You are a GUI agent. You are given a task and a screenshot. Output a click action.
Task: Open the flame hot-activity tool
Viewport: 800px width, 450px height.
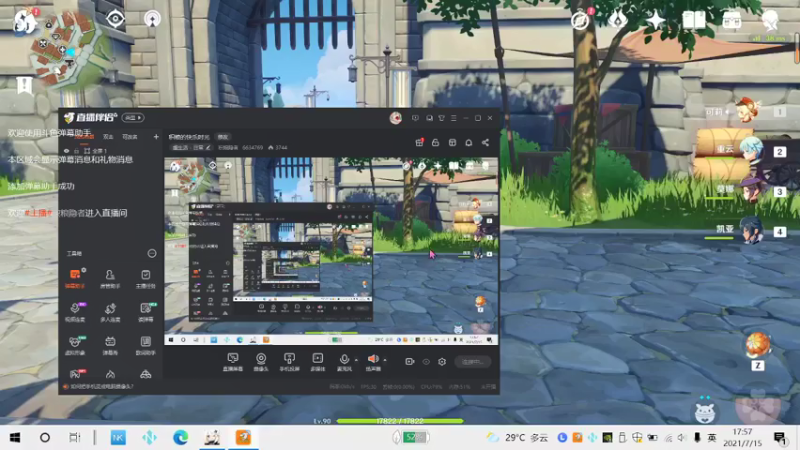(110, 374)
